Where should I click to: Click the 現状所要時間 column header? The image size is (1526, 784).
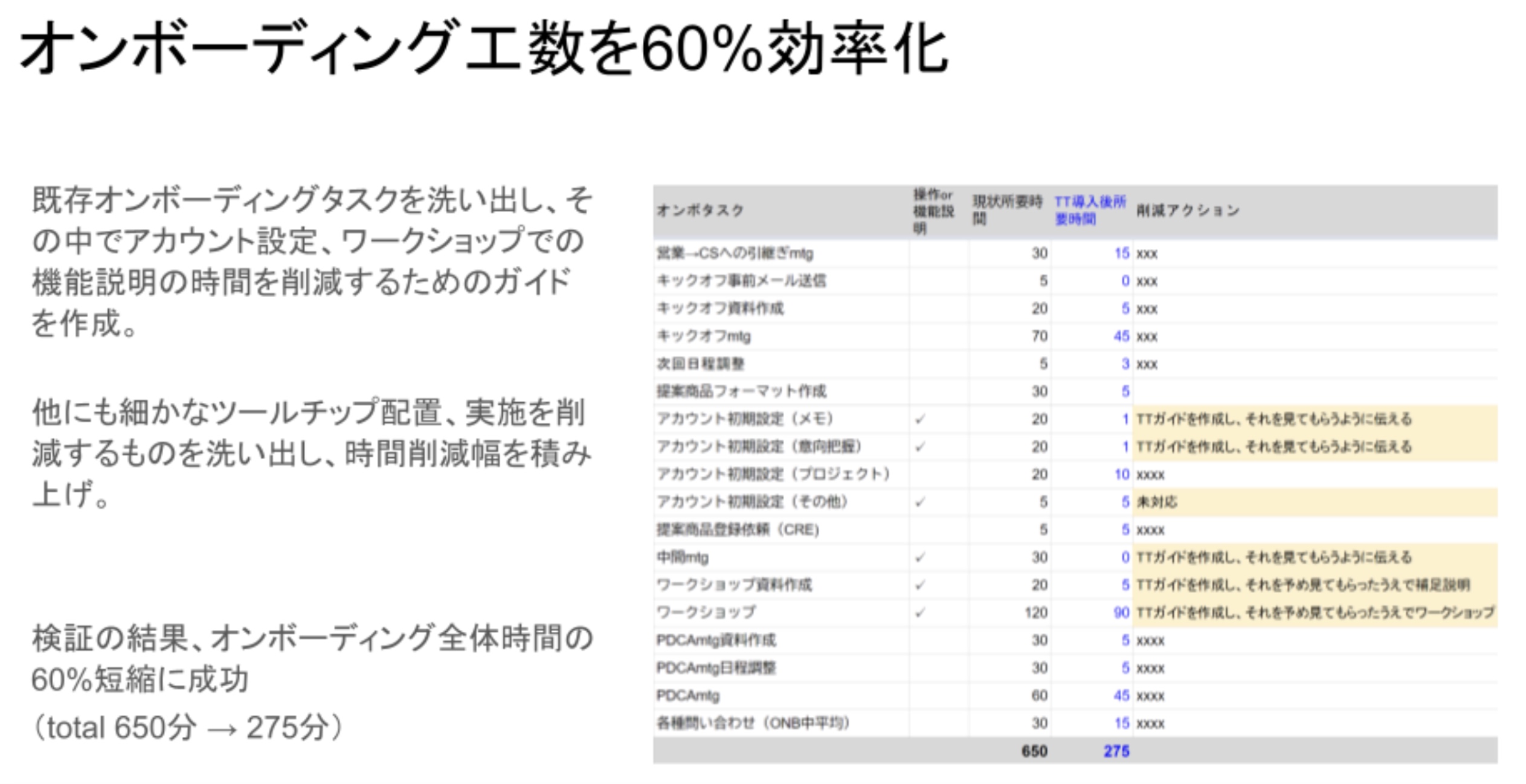[x=1007, y=210]
